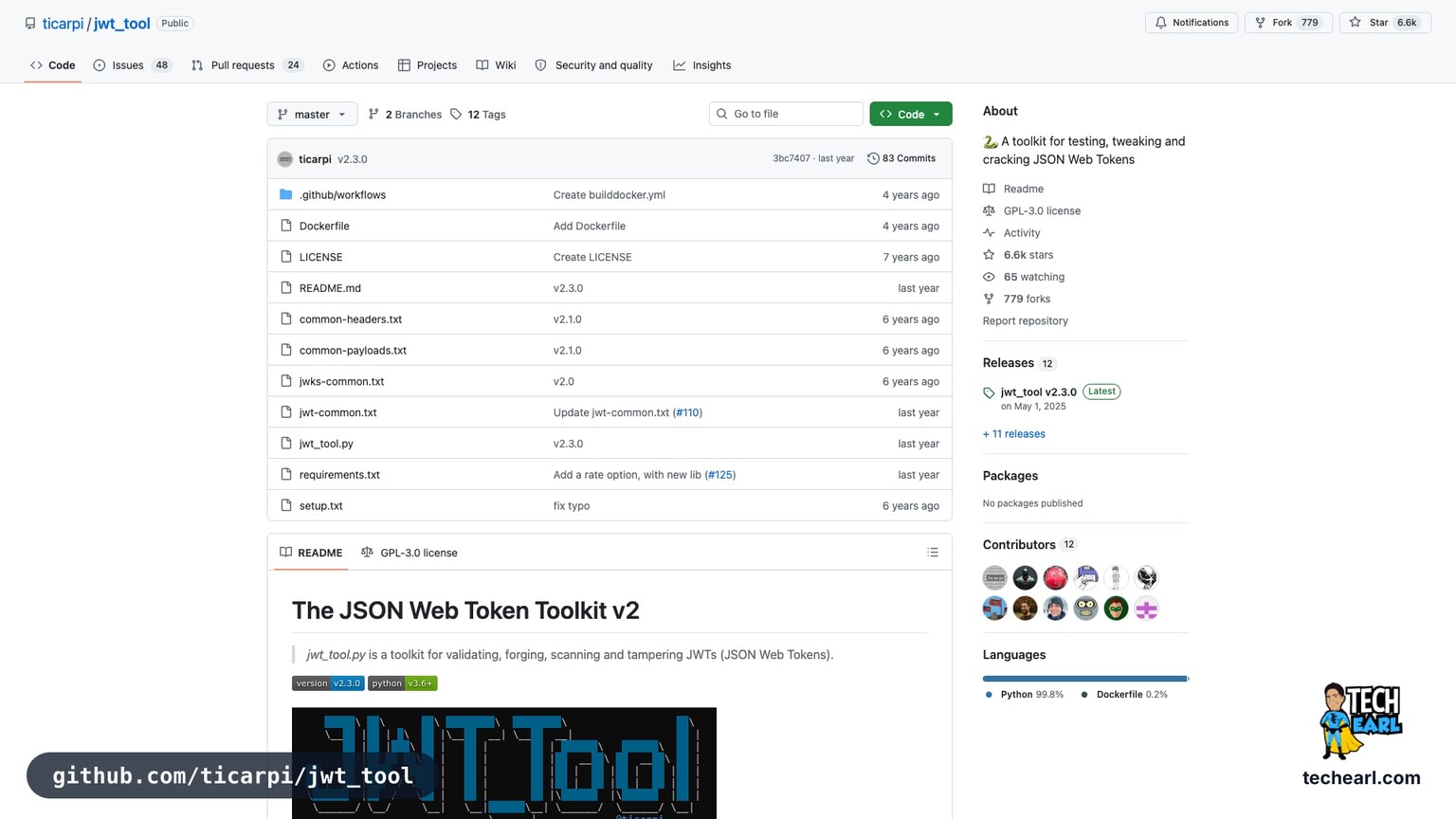1456x819 pixels.
Task: Click the 3bc7407 commit hash
Action: point(791,158)
